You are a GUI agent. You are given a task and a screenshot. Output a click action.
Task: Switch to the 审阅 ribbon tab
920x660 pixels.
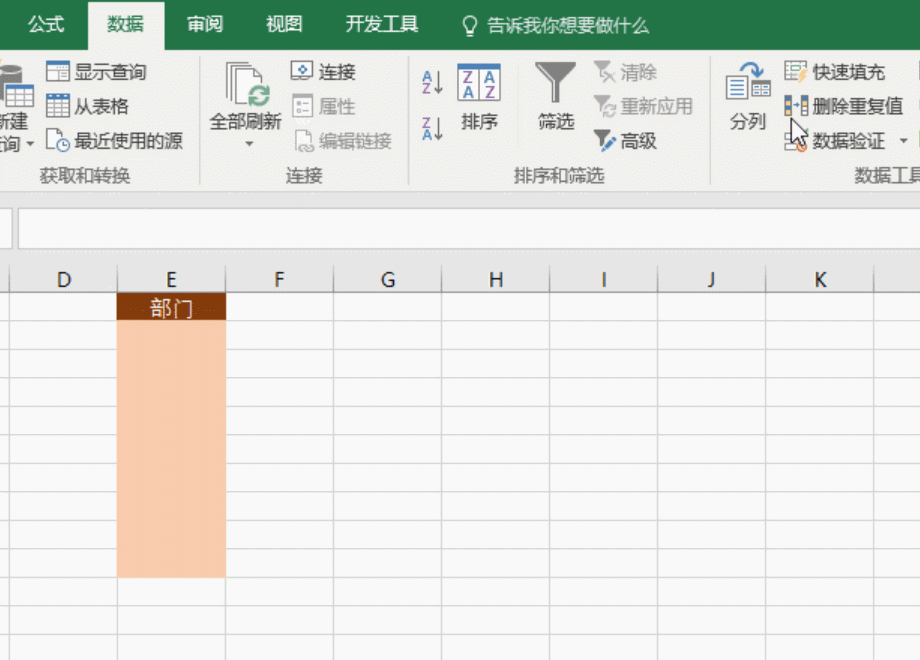tap(204, 24)
